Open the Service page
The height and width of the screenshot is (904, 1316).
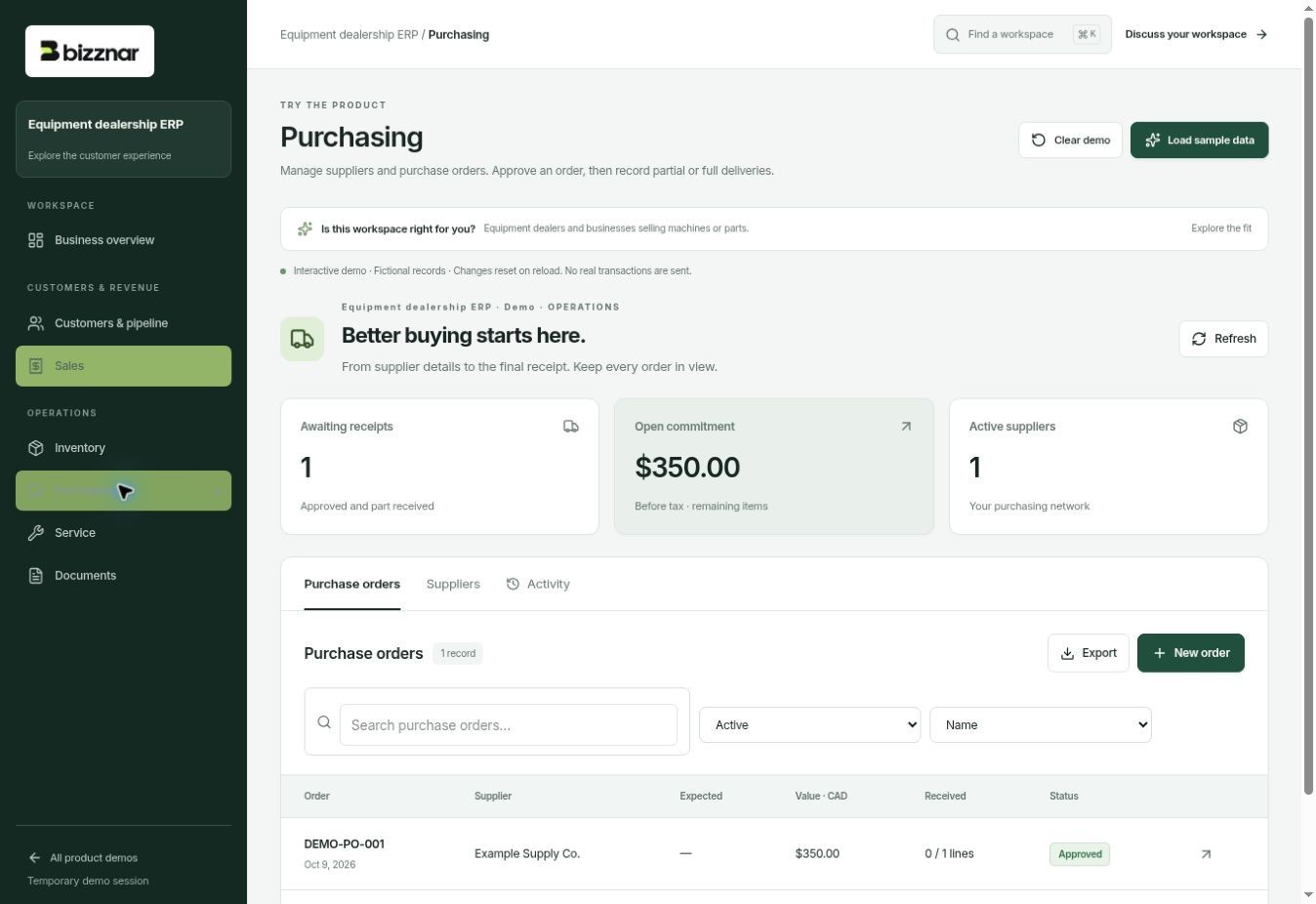(123, 533)
